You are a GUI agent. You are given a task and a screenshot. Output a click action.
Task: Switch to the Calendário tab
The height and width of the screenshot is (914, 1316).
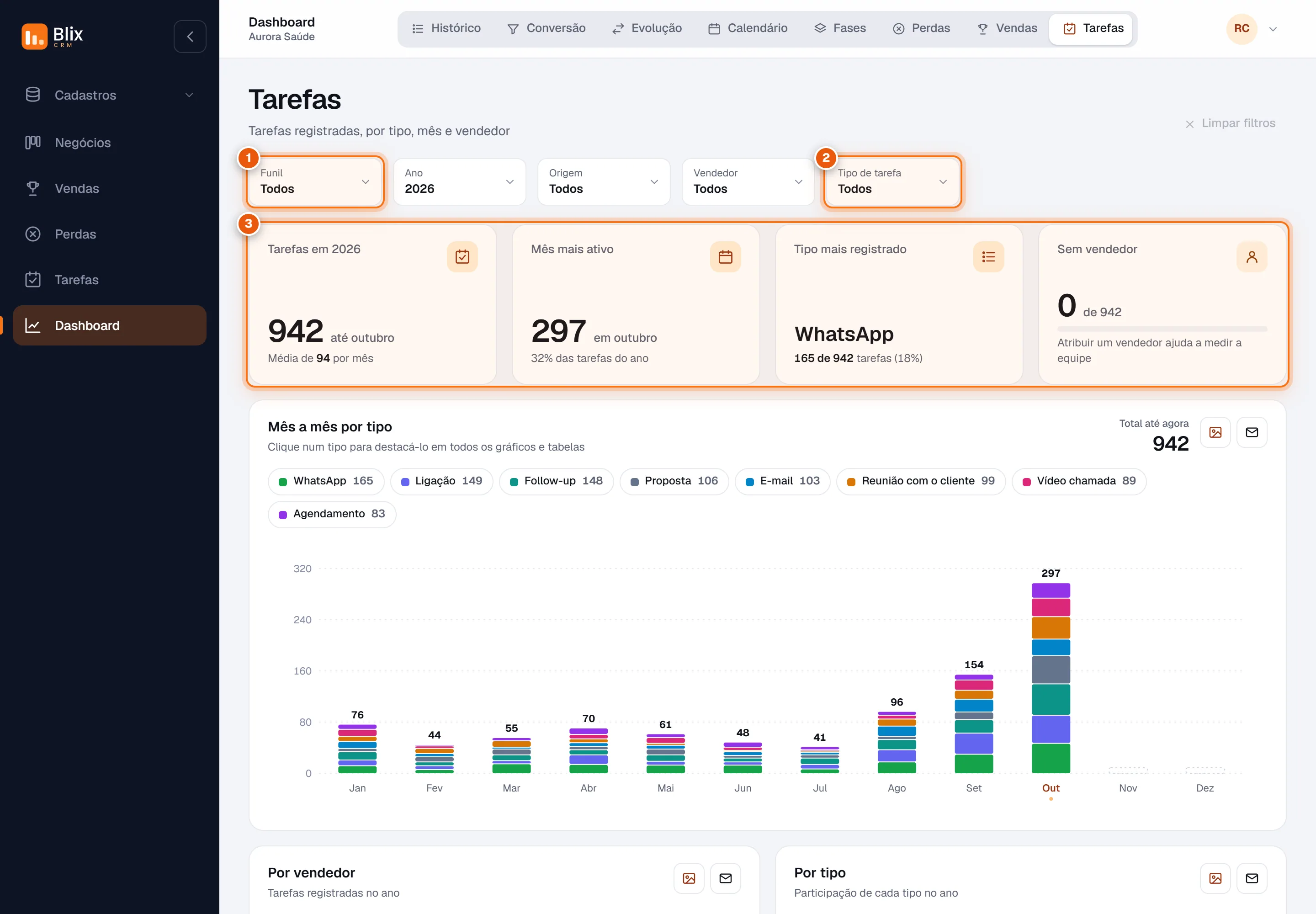748,29
